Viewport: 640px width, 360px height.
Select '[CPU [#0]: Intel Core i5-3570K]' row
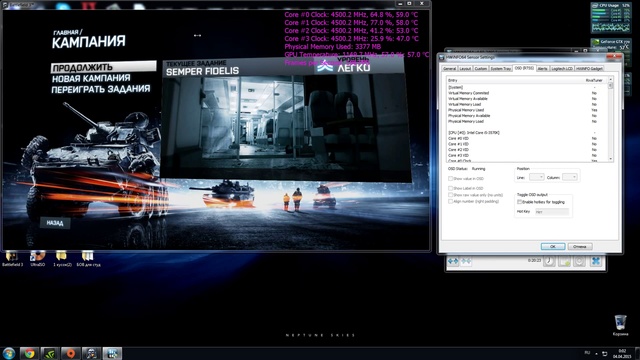pyautogui.click(x=529, y=133)
